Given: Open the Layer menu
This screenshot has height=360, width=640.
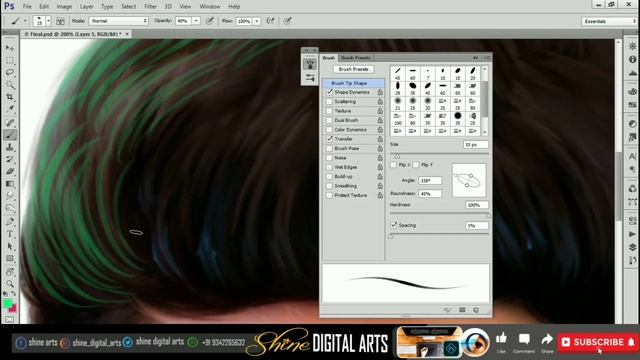Looking at the screenshot, I should click(x=86, y=7).
